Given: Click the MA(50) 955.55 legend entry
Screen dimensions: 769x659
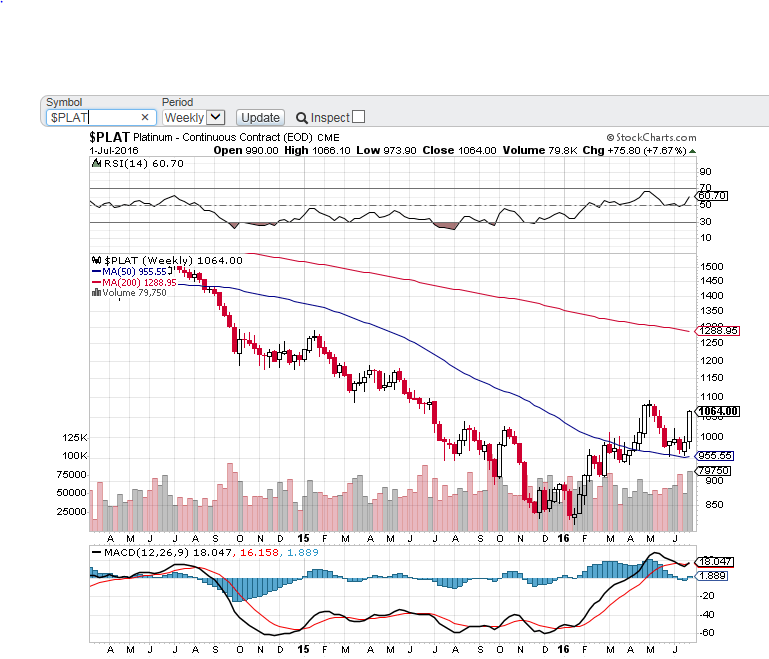Looking at the screenshot, I should tap(129, 272).
